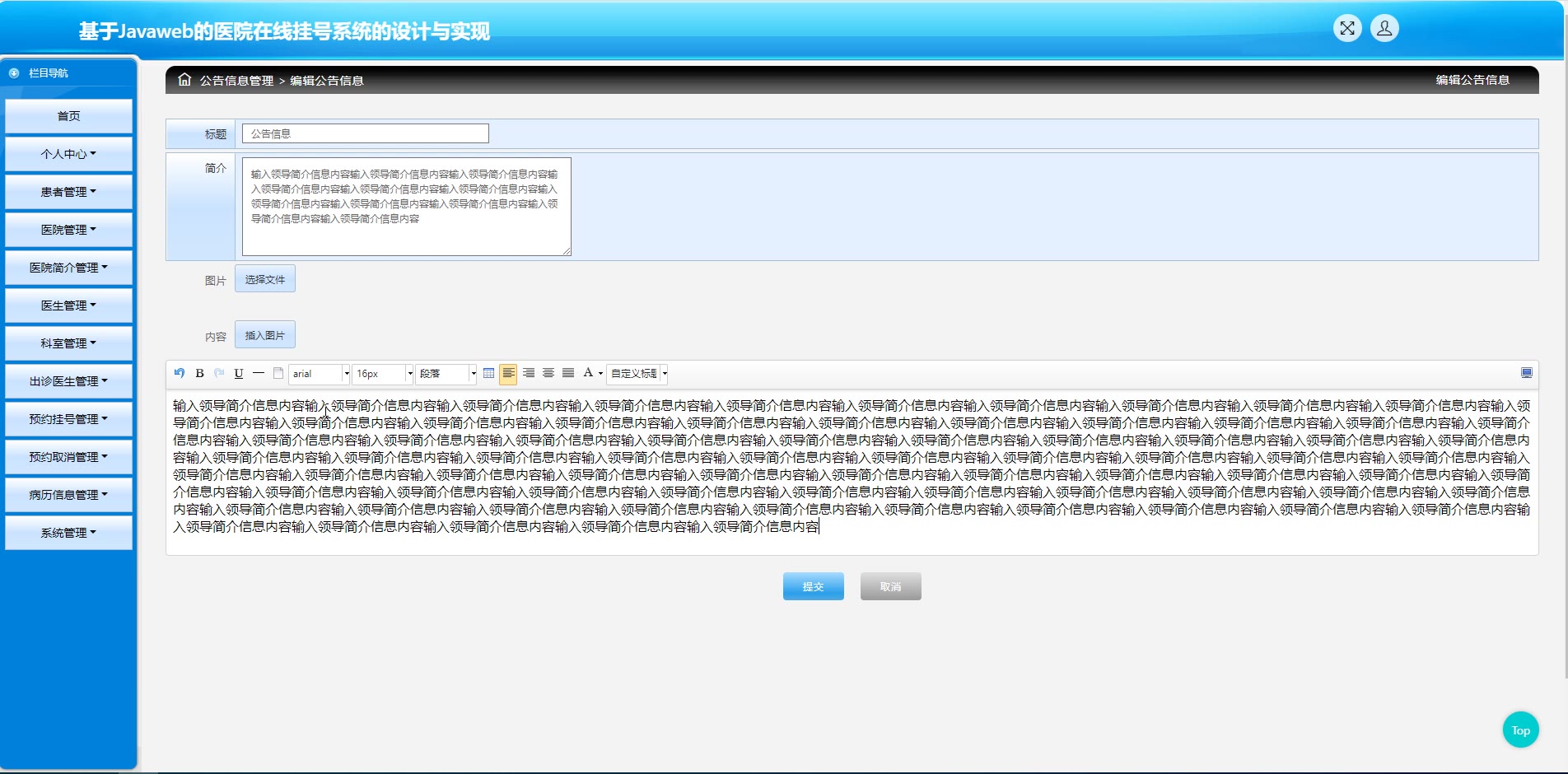
Task: Open the 系统管理 sidebar menu
Action: [x=68, y=533]
